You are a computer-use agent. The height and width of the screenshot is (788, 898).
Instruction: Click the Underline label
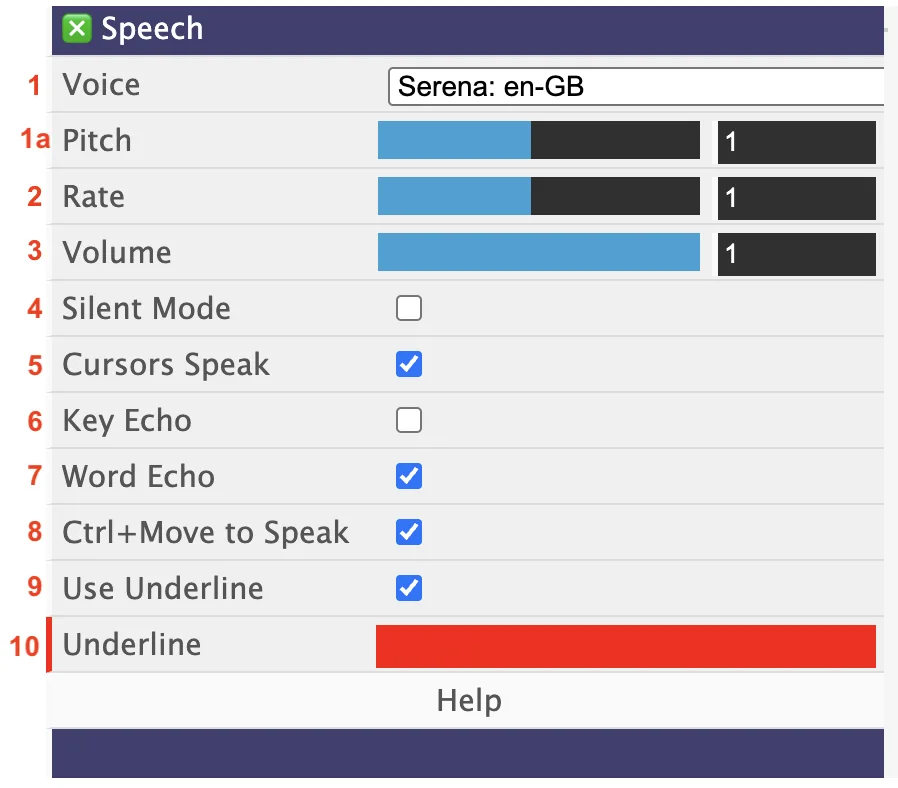(131, 646)
